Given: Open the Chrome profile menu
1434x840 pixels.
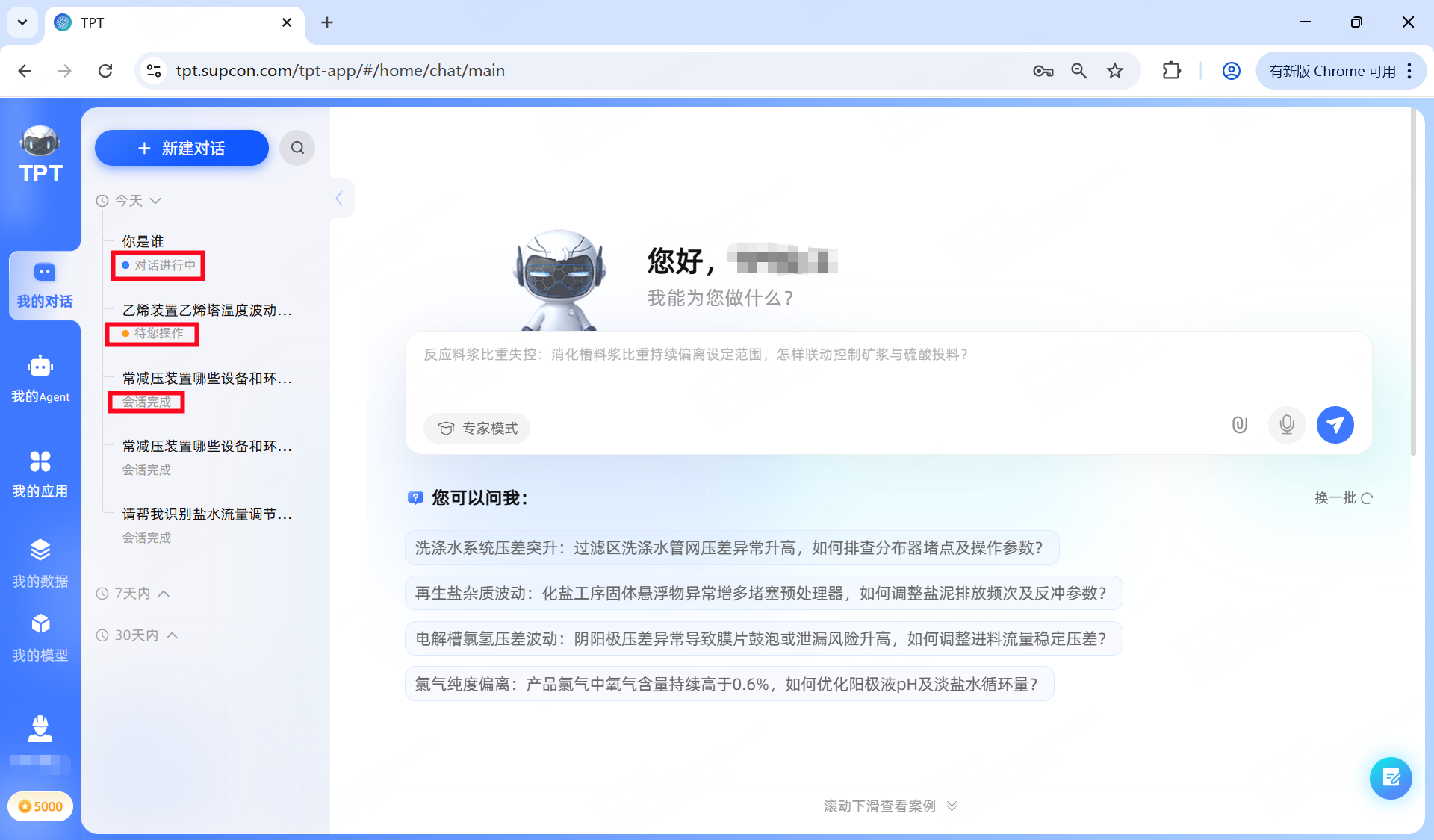Looking at the screenshot, I should pyautogui.click(x=1231, y=70).
